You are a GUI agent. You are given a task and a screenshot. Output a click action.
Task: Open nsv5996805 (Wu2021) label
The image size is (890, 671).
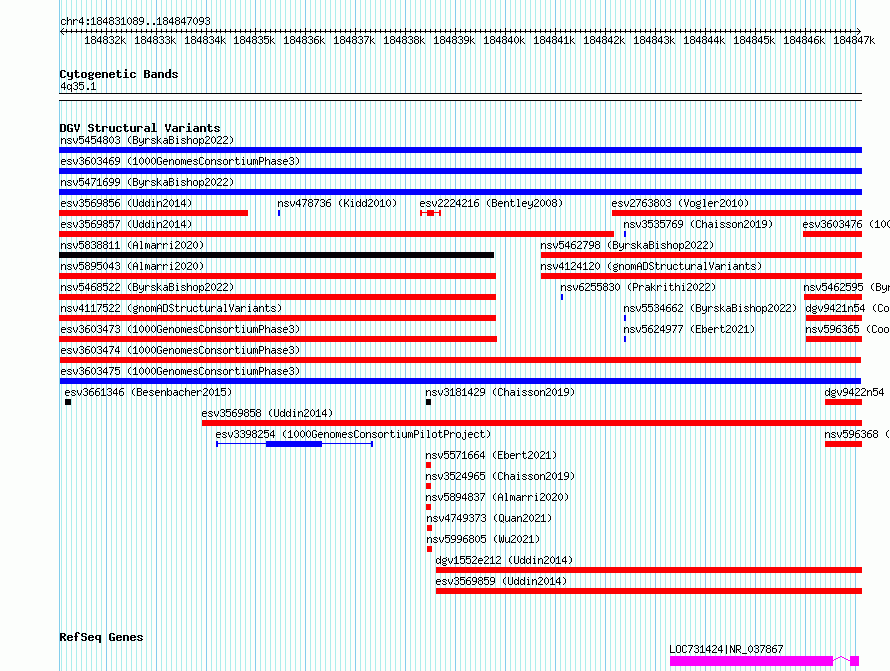(483, 539)
